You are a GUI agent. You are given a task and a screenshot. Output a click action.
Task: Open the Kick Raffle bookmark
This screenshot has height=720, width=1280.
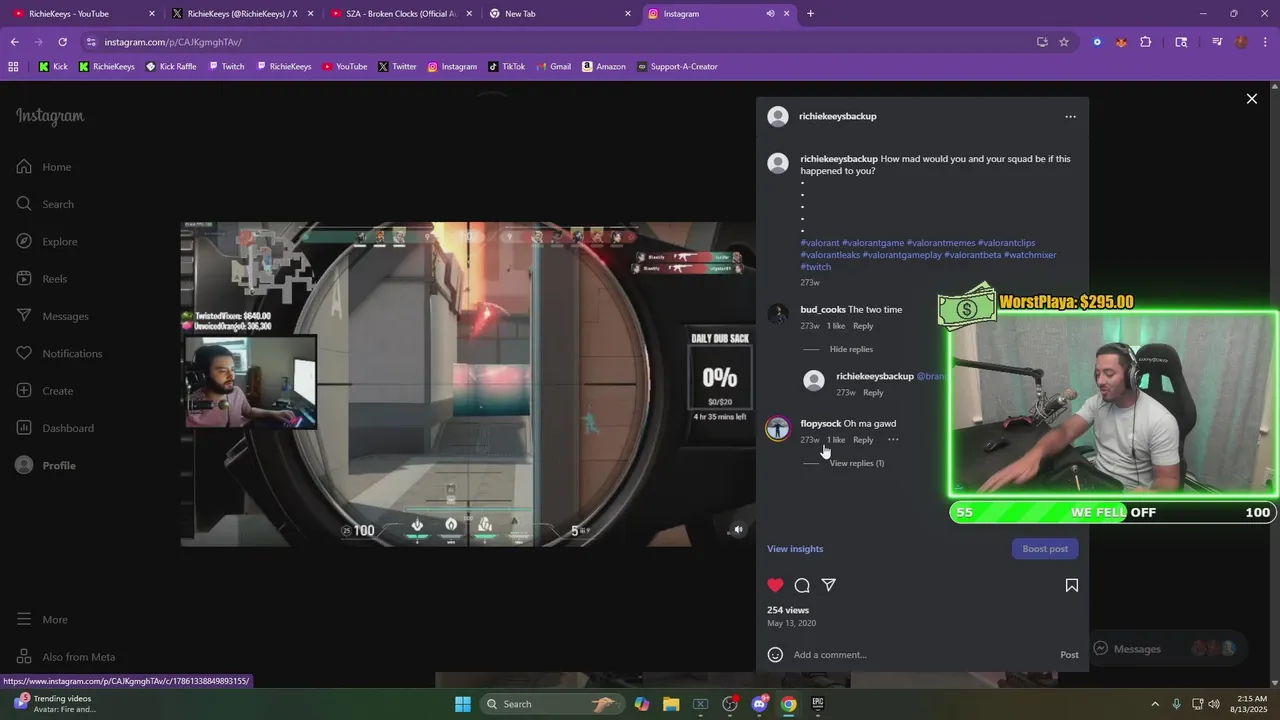(x=171, y=67)
